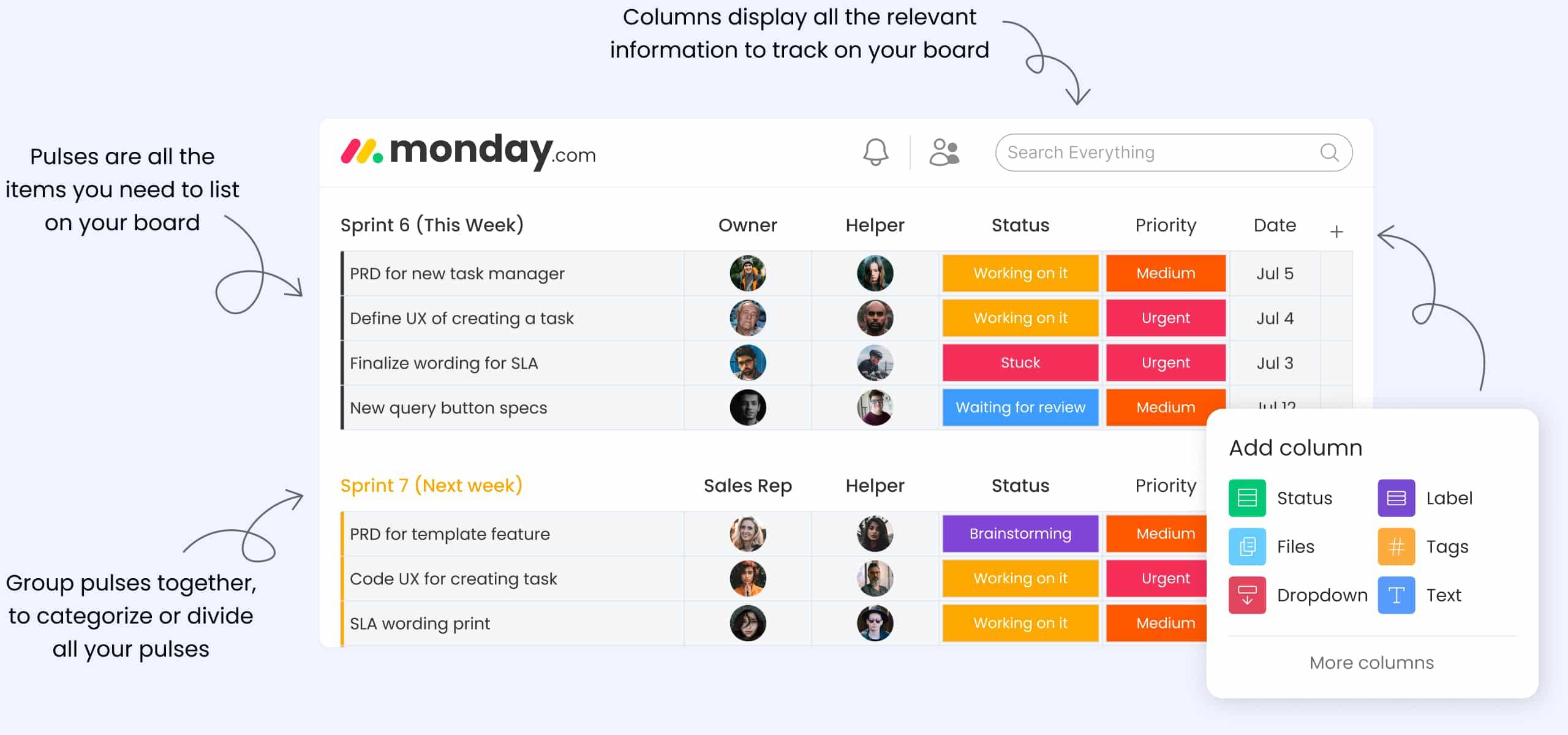
Task: Open Waiting for review status cell
Action: pyautogui.click(x=1020, y=407)
